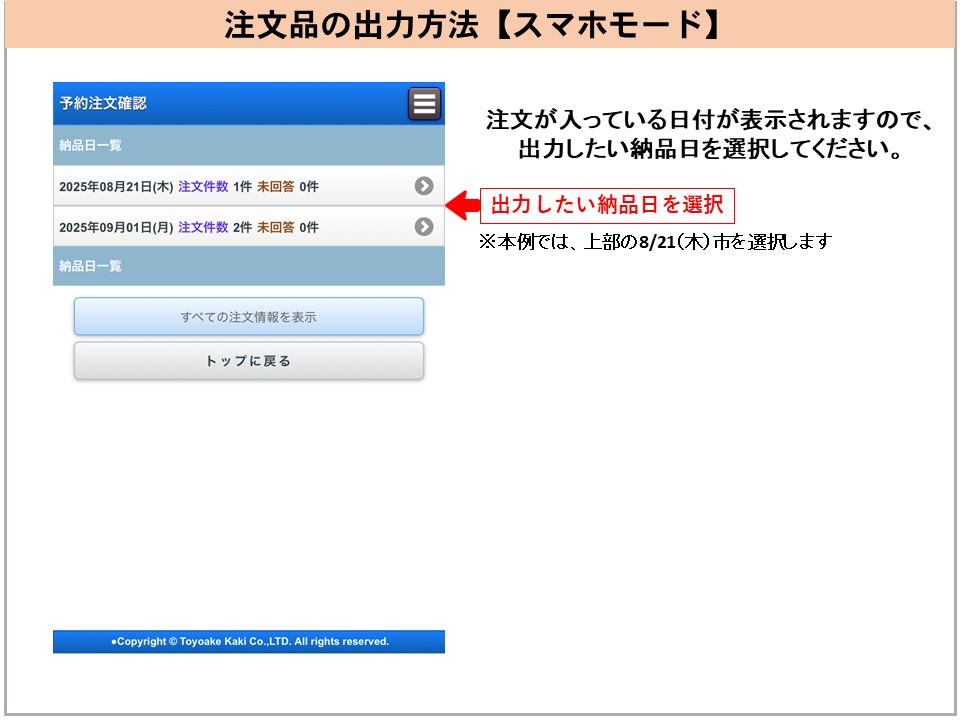Click 注文件数 label in the 09月01日 row

[203, 228]
